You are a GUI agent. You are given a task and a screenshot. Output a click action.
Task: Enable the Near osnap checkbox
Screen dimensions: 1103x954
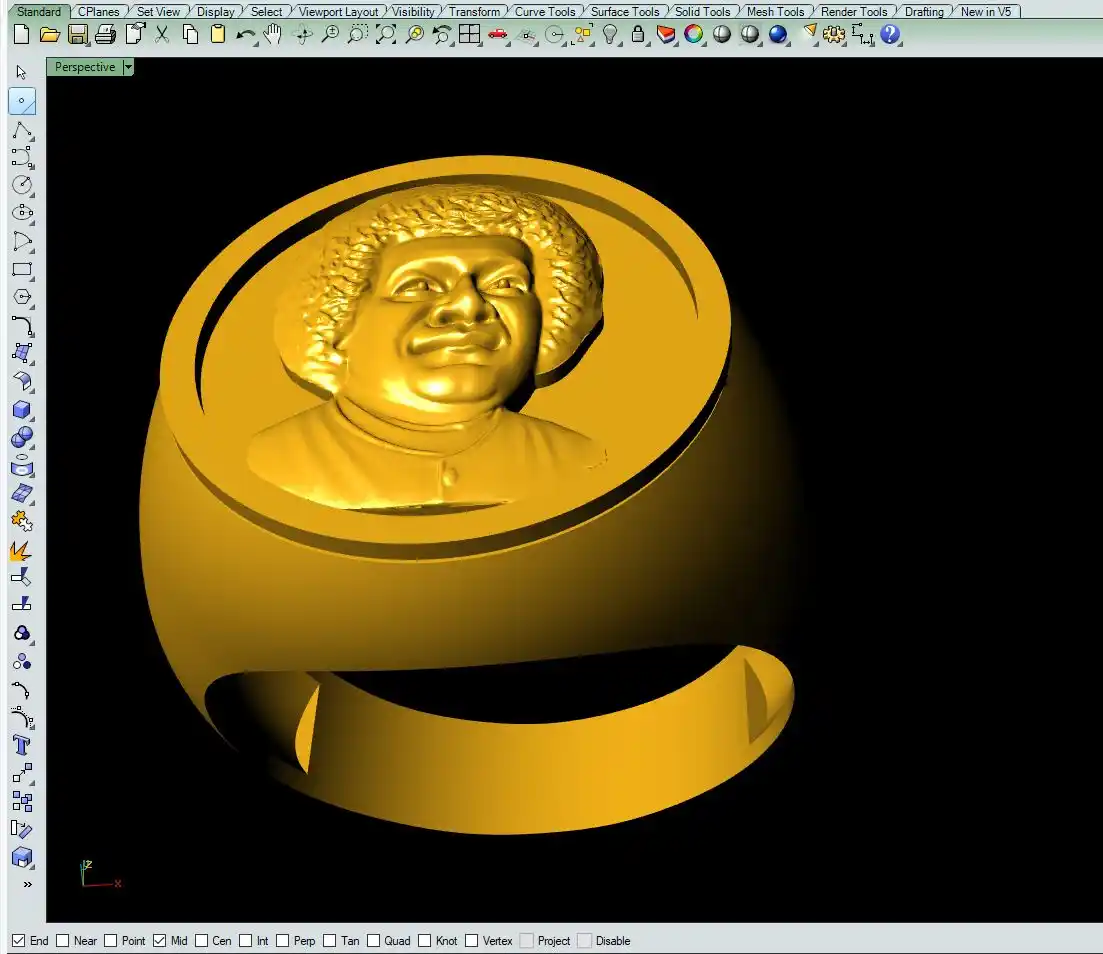coord(63,941)
